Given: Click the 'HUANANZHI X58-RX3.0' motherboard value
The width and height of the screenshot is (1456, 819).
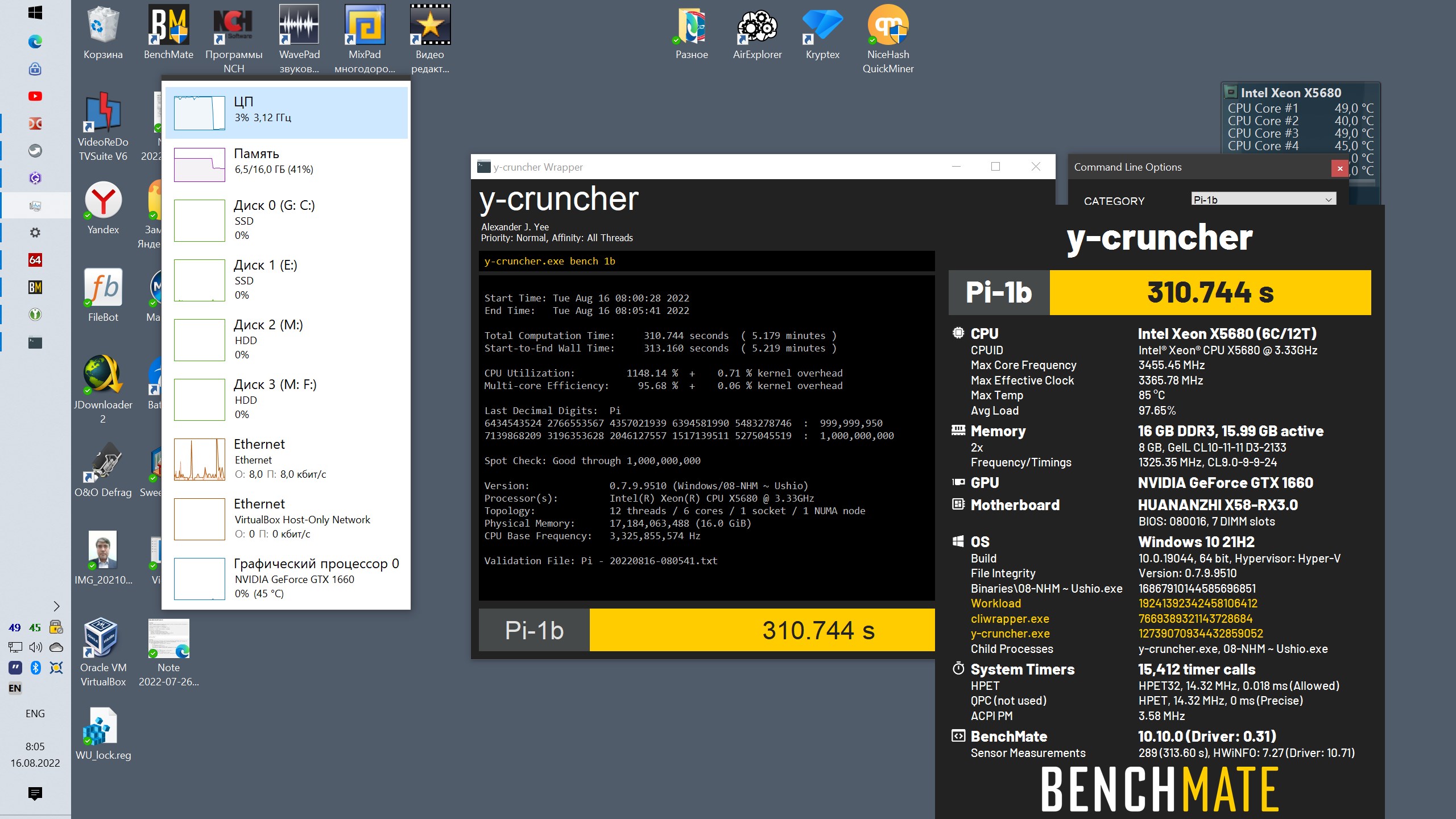Looking at the screenshot, I should point(1218,505).
